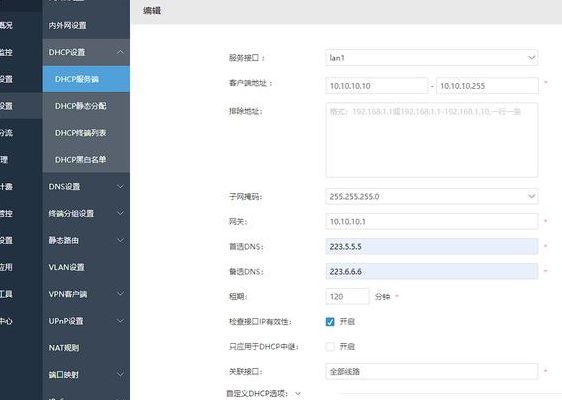Click the 首选DNS 223.5.5.5 field
Viewport: 562px width, 400px height.
(x=432, y=247)
